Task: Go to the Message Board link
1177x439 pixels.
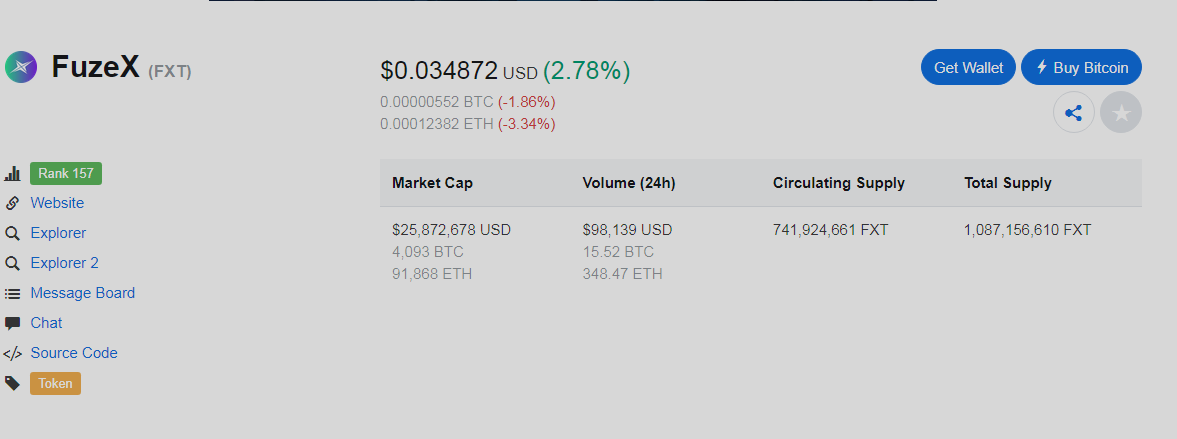Action: coord(82,293)
